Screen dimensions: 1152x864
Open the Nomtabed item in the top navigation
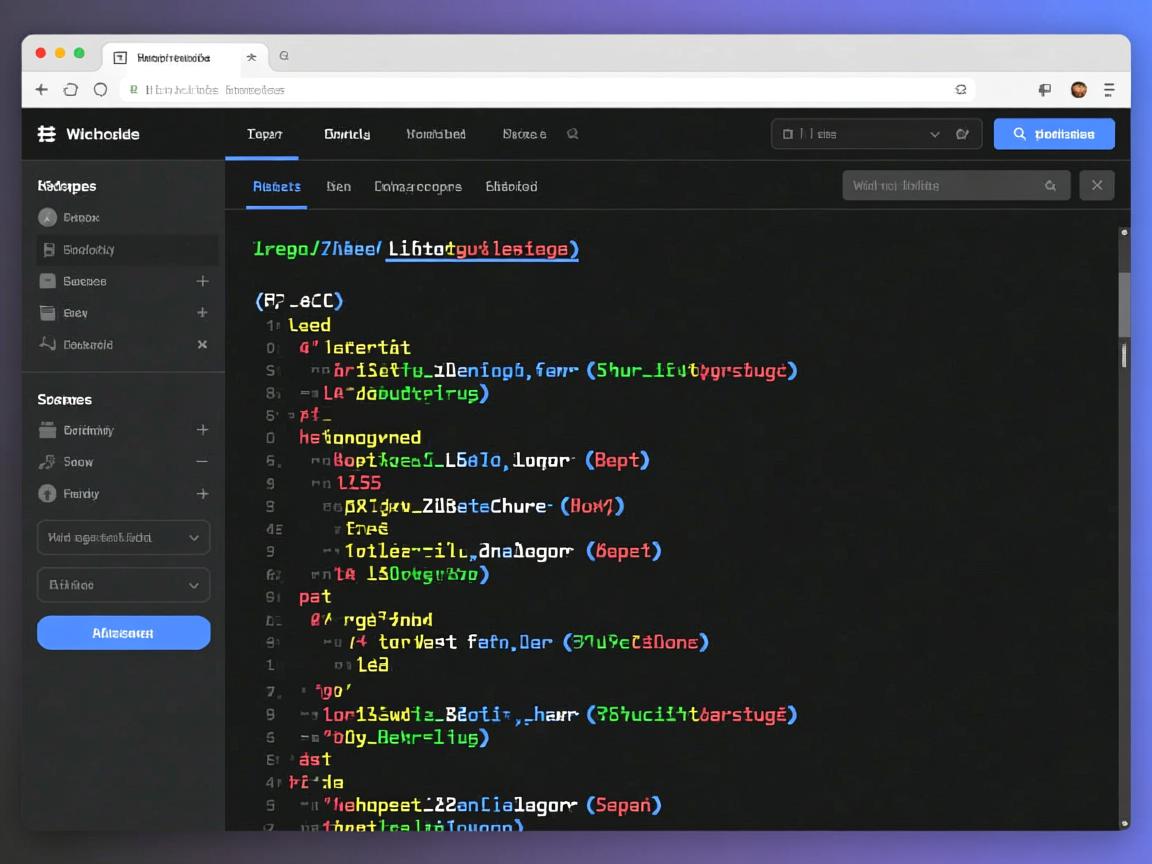435,131
